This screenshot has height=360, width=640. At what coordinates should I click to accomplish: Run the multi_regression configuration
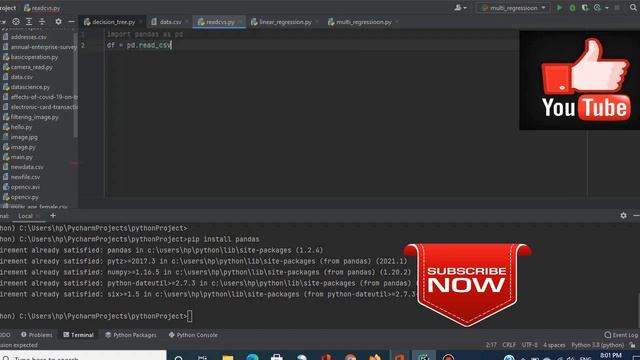560,8
